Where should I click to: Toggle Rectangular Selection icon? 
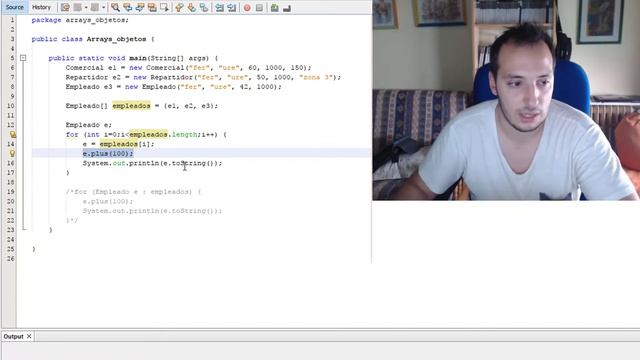point(164,7)
